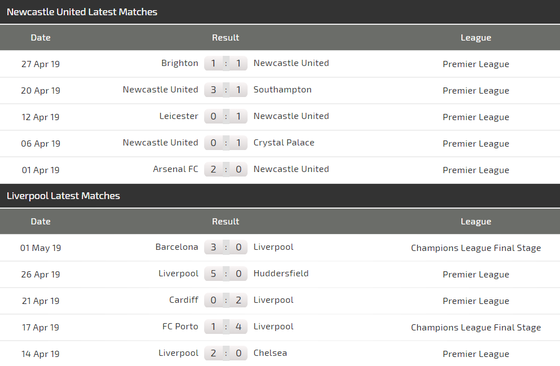Click the Date column header in Newcastle table
This screenshot has width=560, height=366.
(40, 37)
